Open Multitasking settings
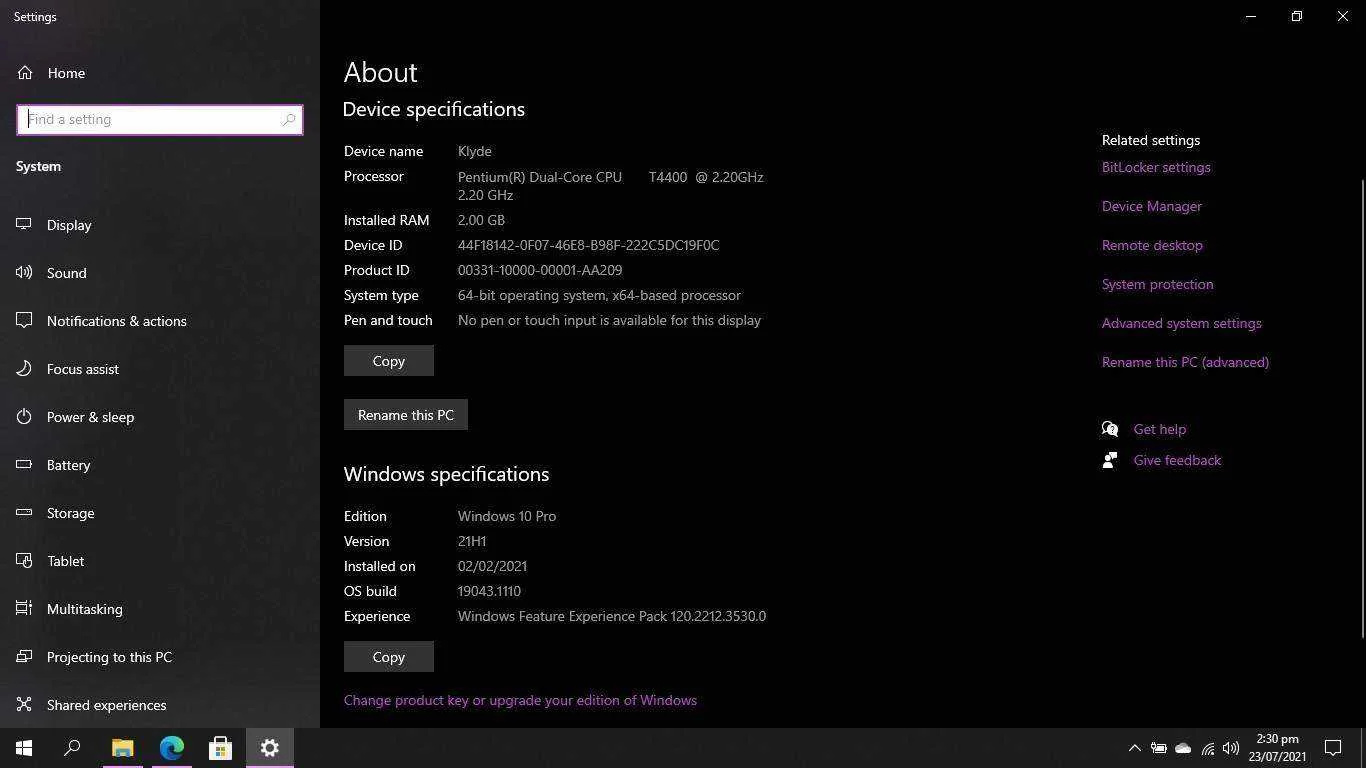The image size is (1366, 768). [x=160, y=609]
